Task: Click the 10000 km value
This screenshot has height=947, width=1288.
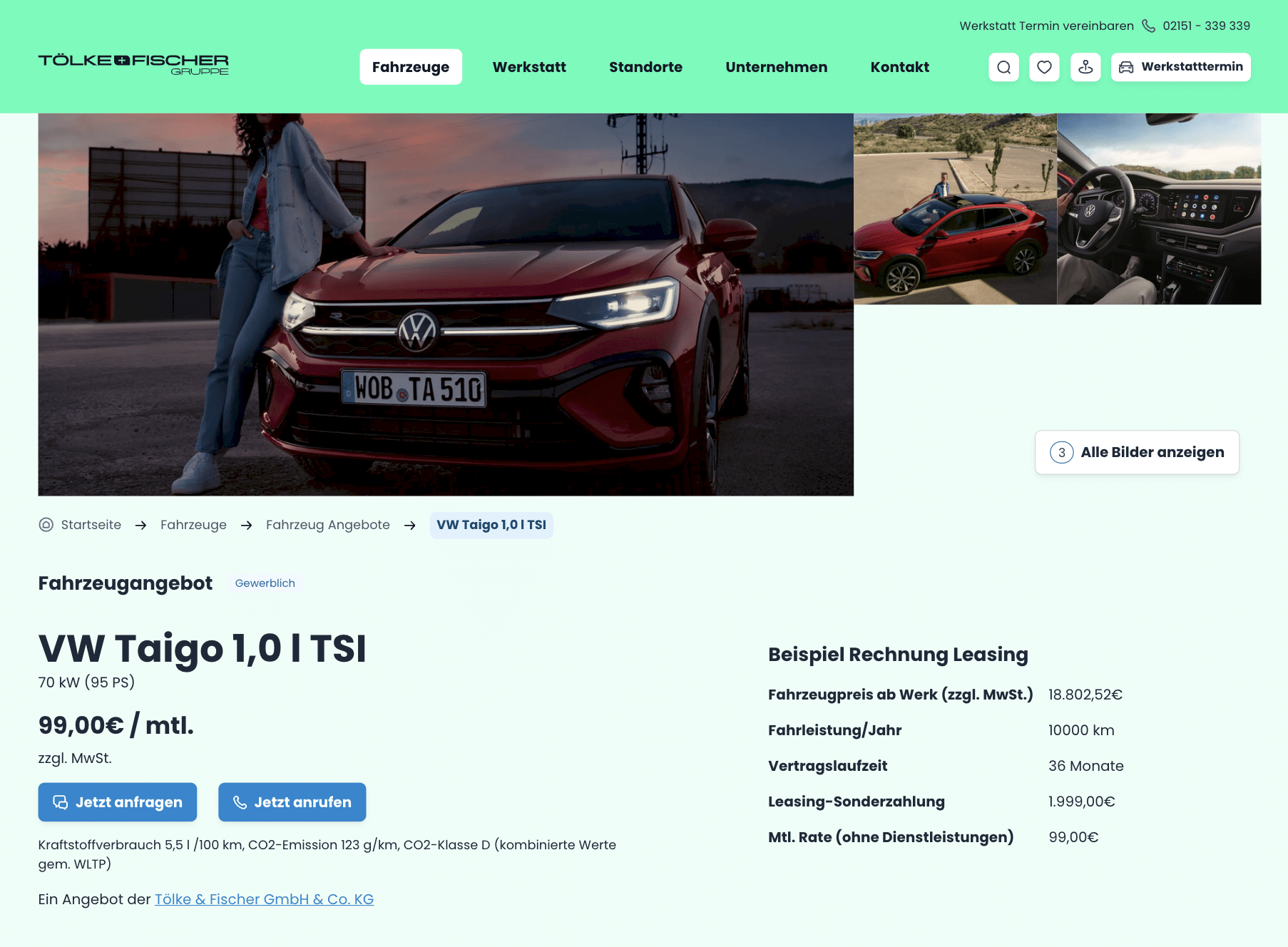Action: (1081, 730)
